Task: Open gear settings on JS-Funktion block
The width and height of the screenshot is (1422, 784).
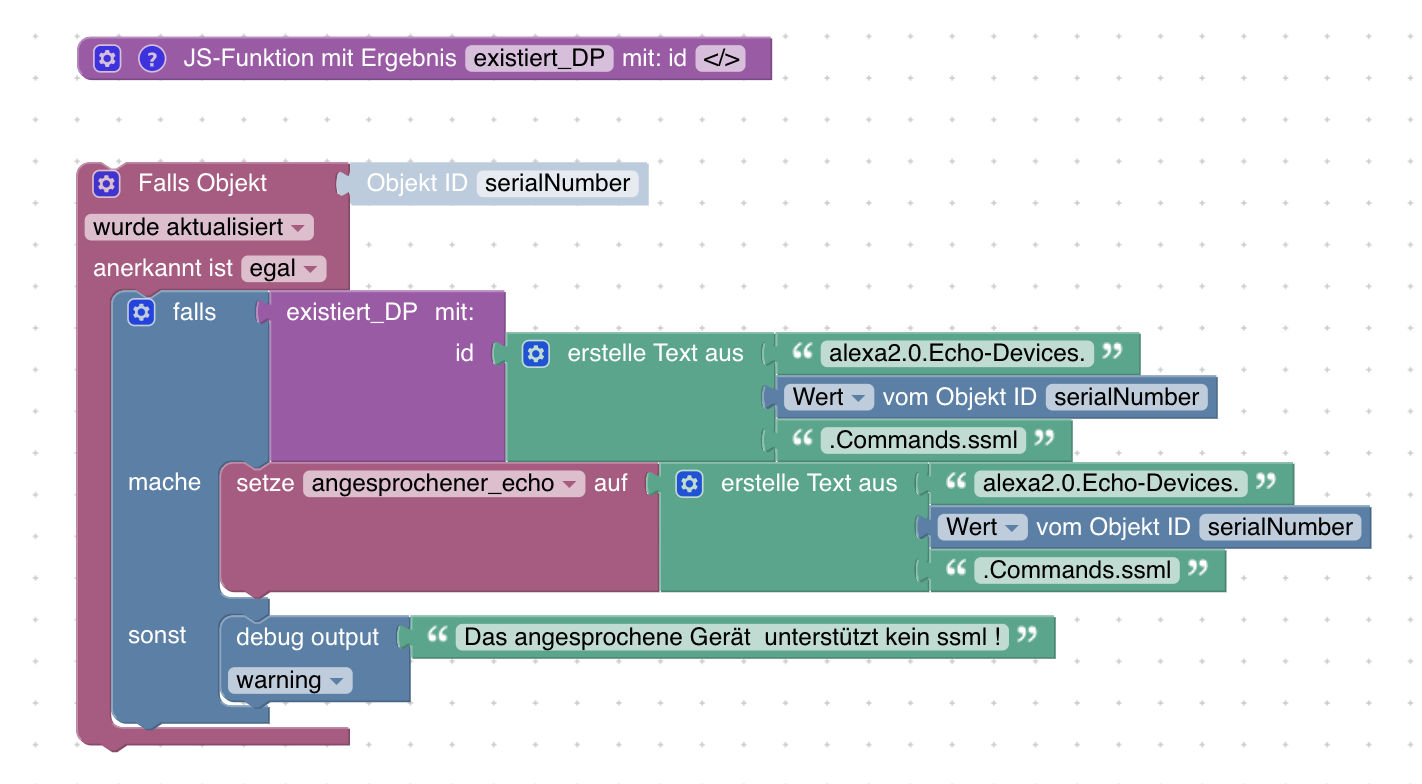Action: click(x=107, y=59)
